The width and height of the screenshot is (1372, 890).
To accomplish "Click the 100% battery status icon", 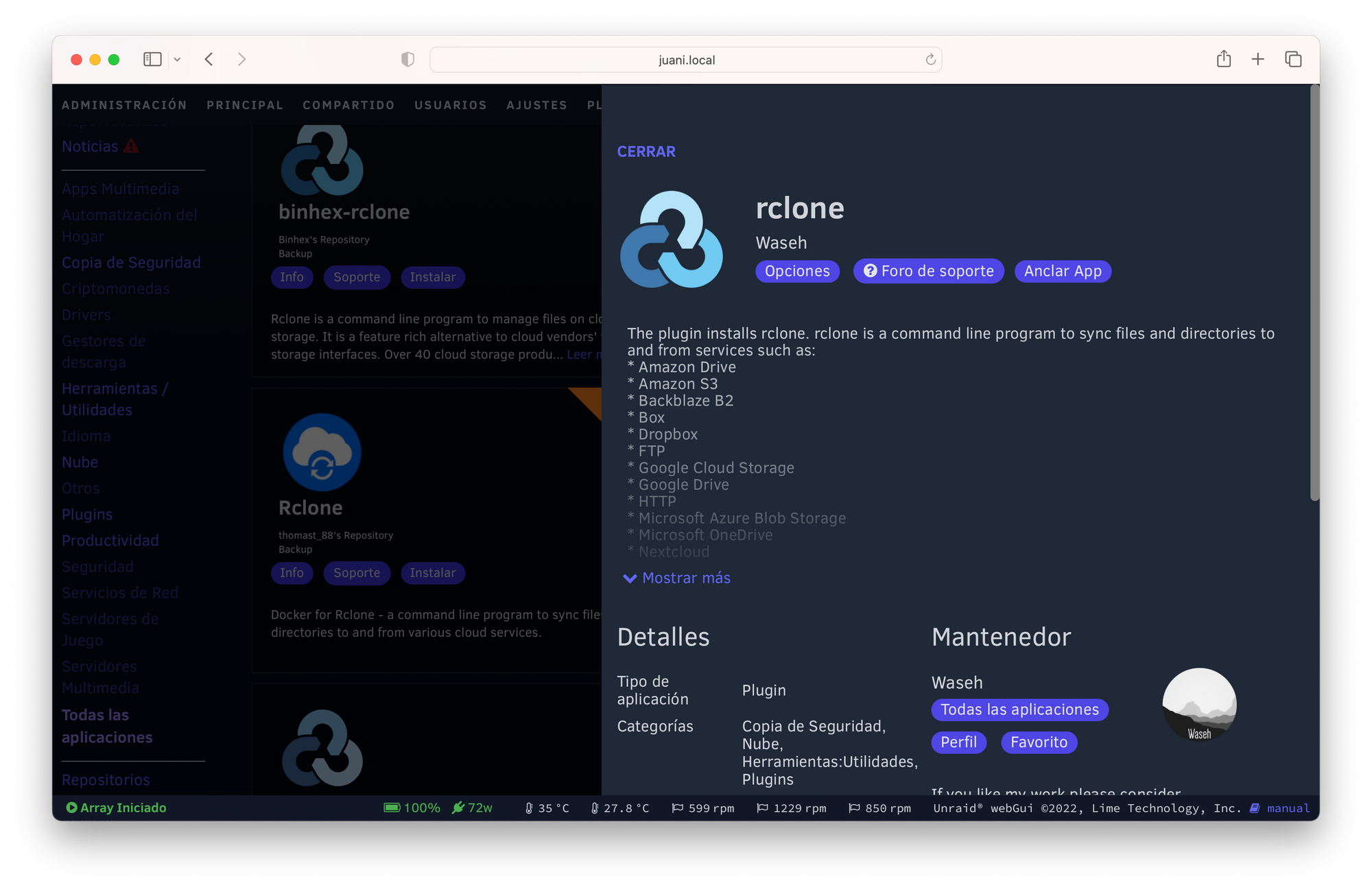I will pyautogui.click(x=392, y=808).
